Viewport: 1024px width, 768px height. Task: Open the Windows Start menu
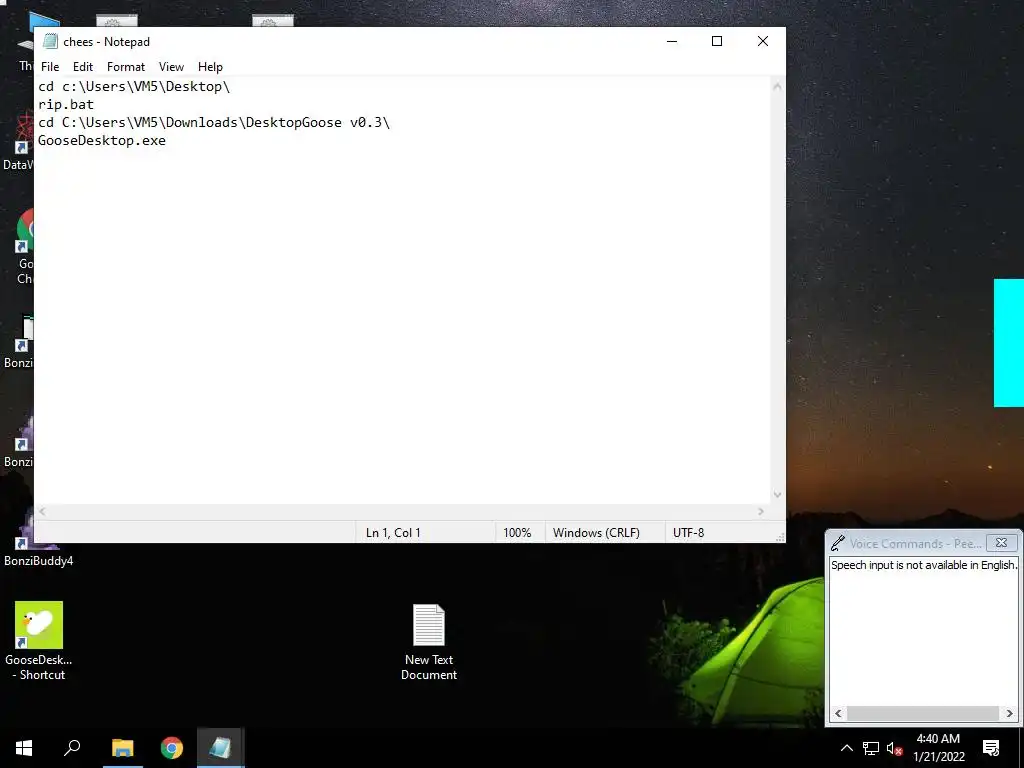tap(24, 748)
